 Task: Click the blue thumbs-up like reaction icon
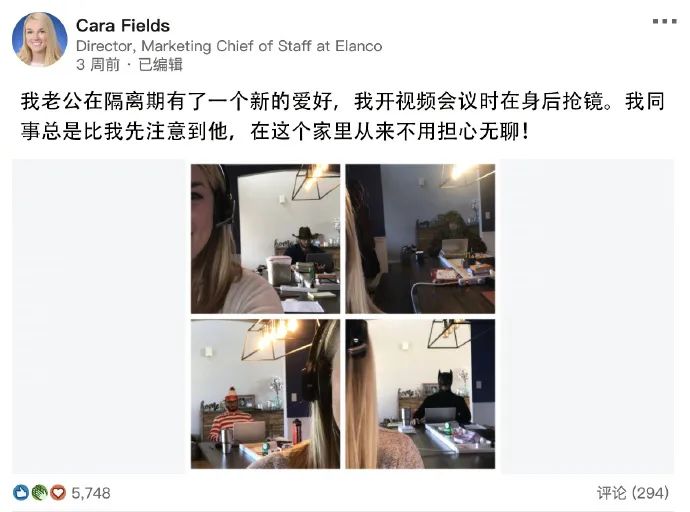[21, 492]
